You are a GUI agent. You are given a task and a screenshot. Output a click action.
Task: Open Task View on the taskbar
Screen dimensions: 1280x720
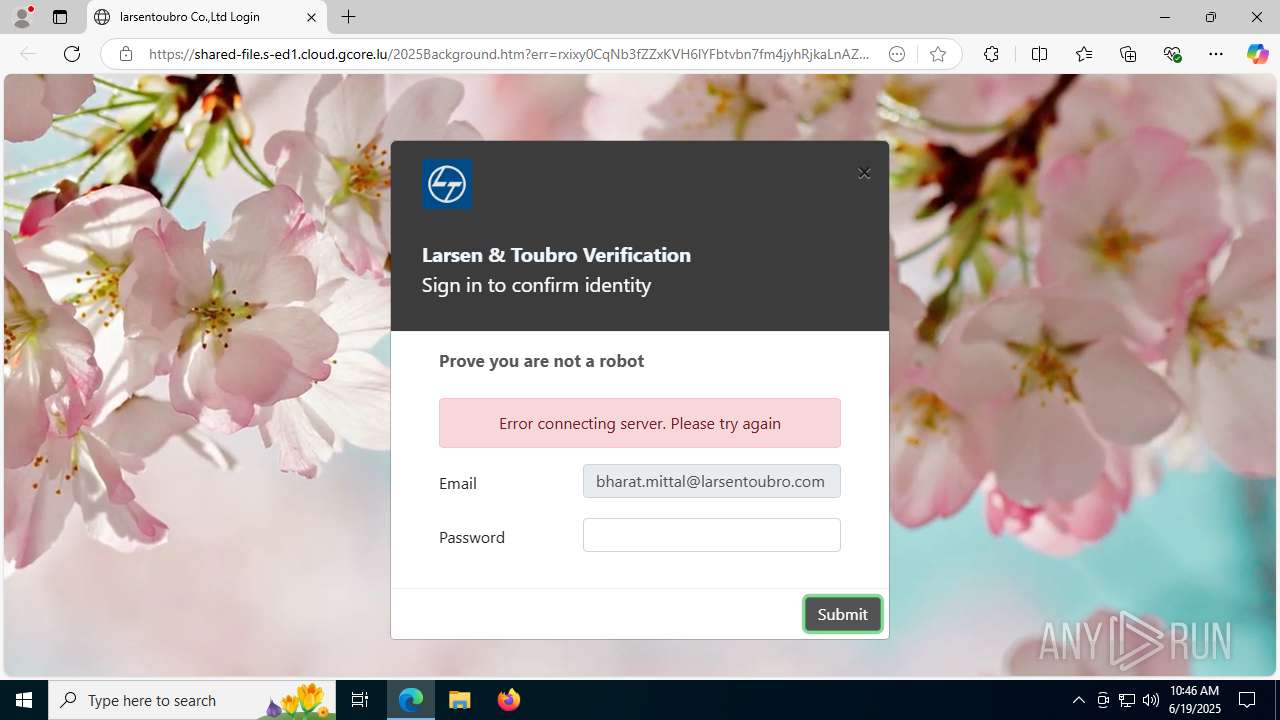(x=360, y=700)
